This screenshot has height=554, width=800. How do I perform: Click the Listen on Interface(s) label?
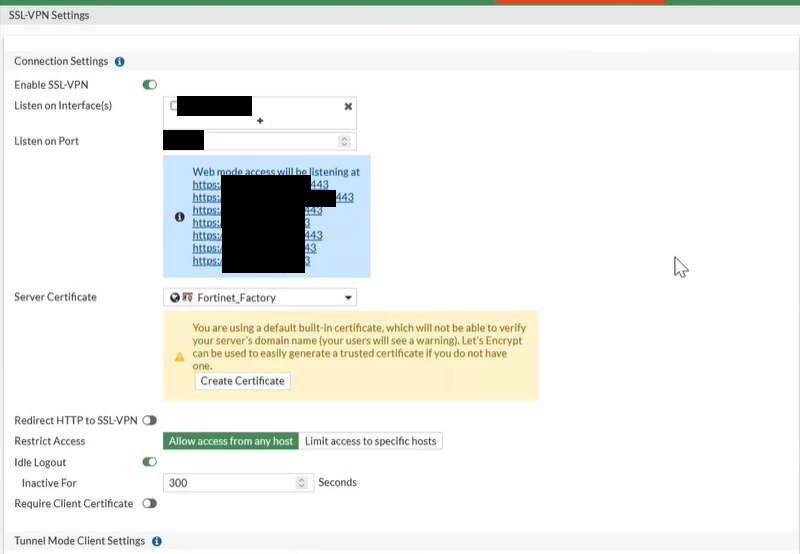pos(63,106)
